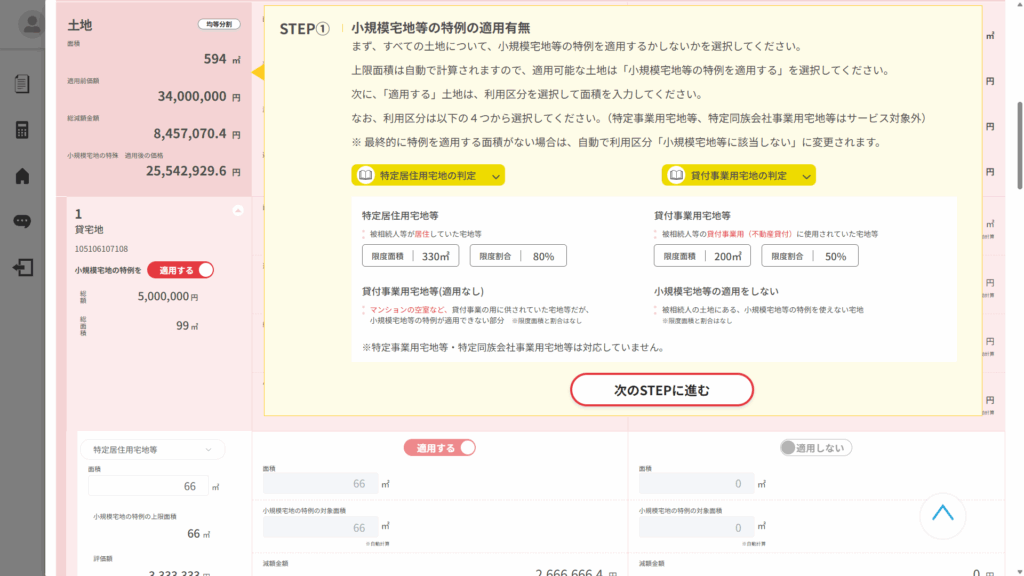Expand the 貸付事業用宅地の判定 yellow dropdown
Image resolution: width=1024 pixels, height=576 pixels.
tap(739, 175)
